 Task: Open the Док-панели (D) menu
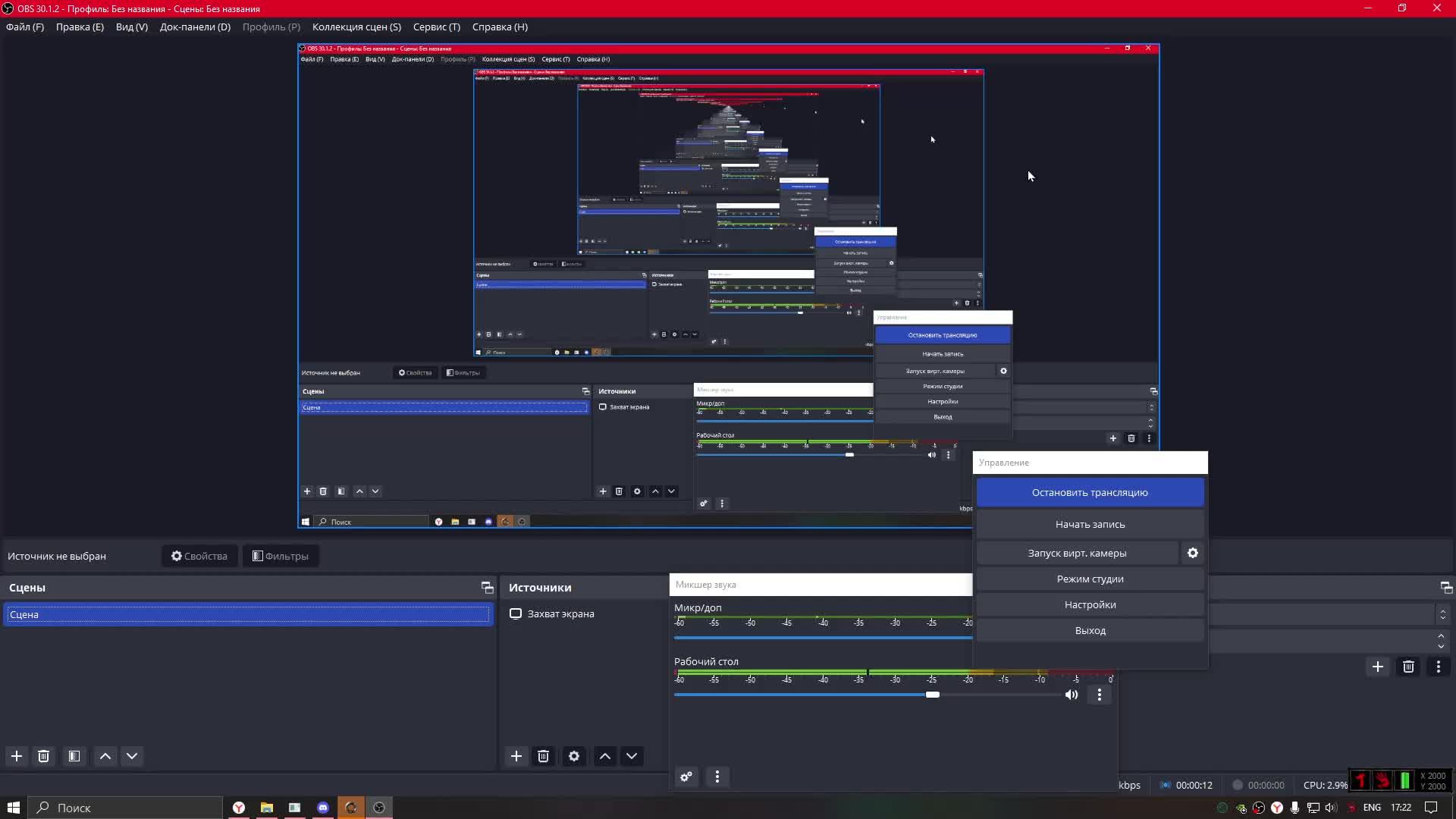coord(195,27)
